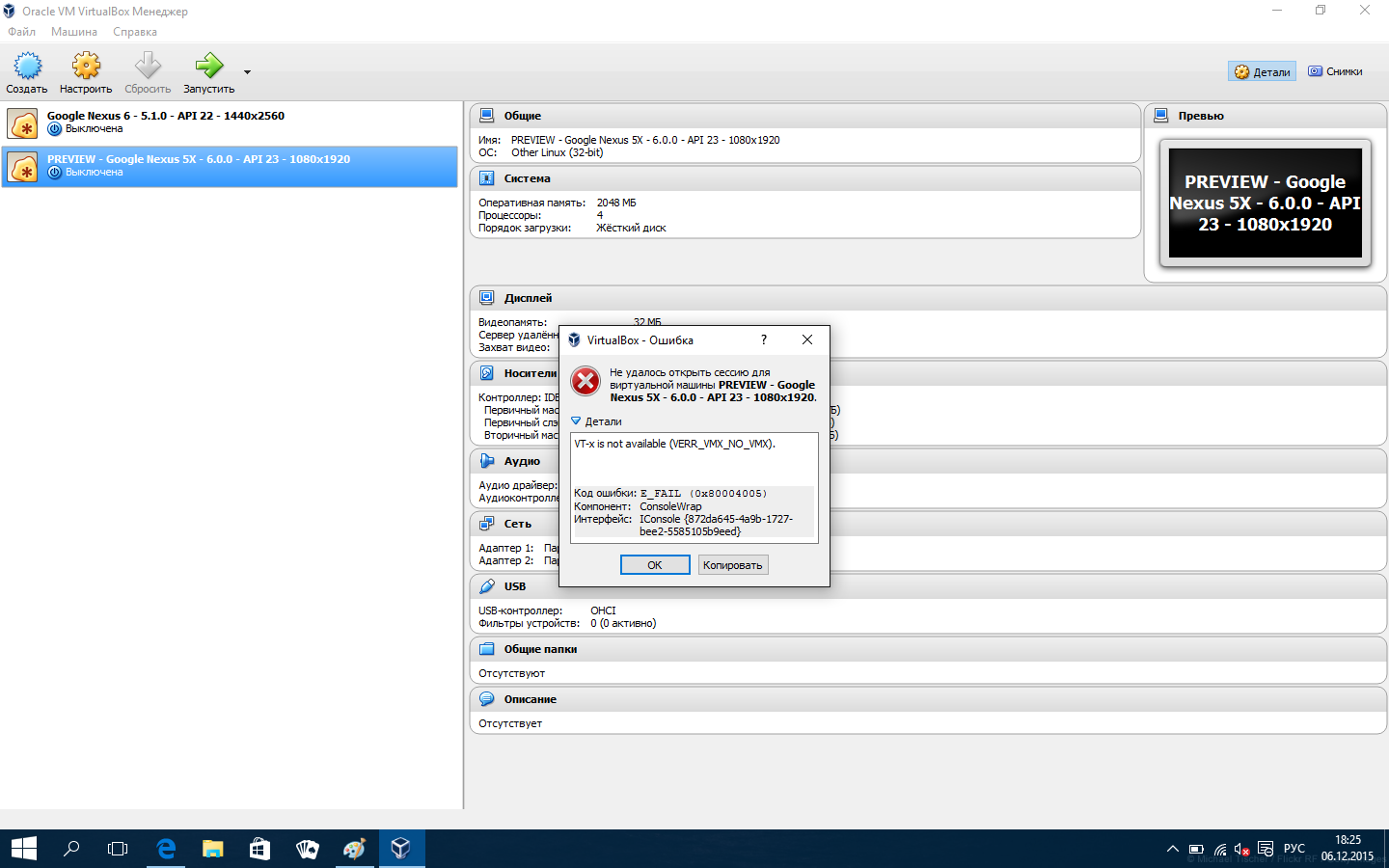The width and height of the screenshot is (1389, 868).
Task: Click the Google Nexus 6 VM OS icon
Action: (23, 123)
